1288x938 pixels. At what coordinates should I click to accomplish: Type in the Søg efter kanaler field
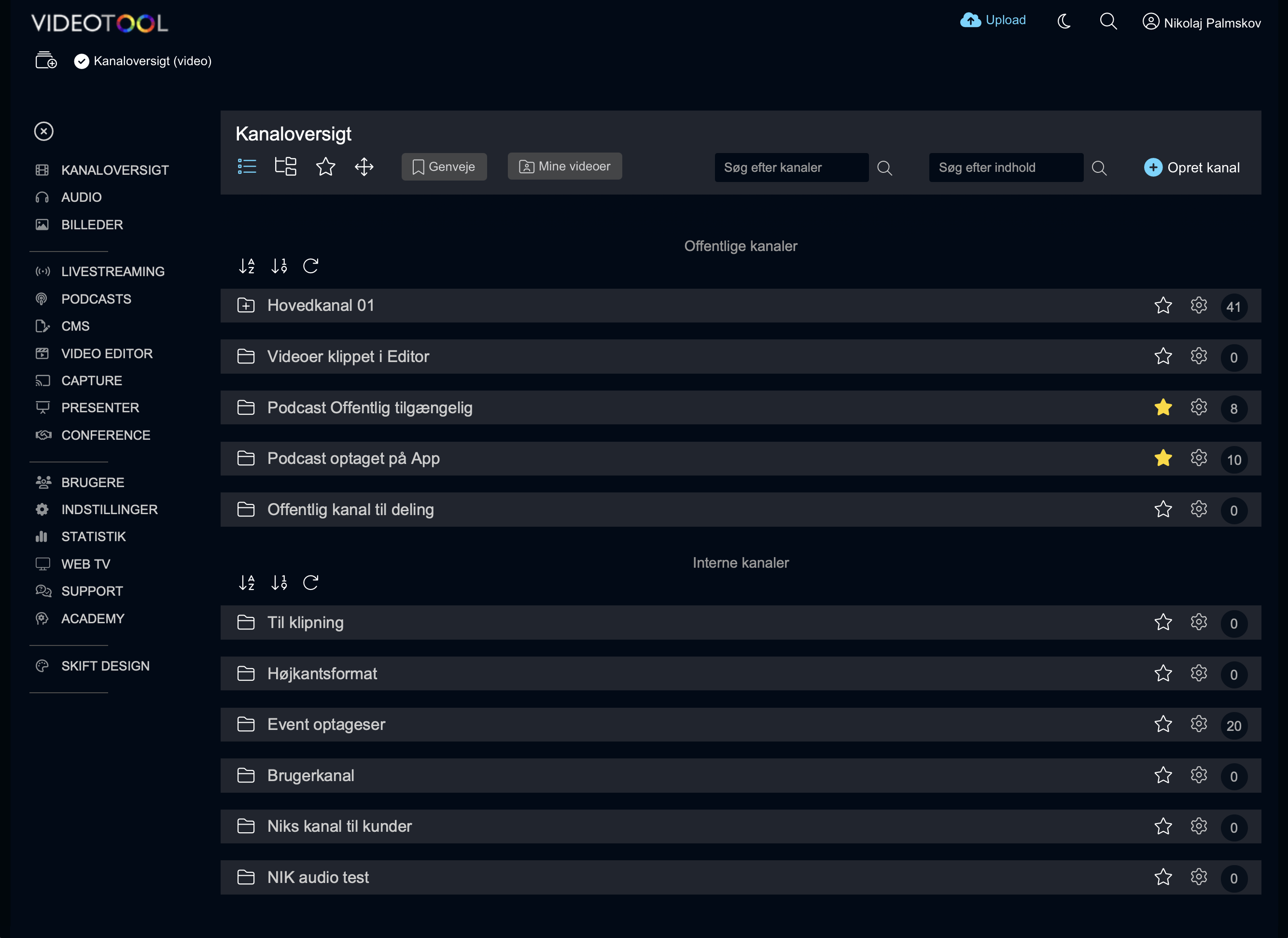coord(791,167)
